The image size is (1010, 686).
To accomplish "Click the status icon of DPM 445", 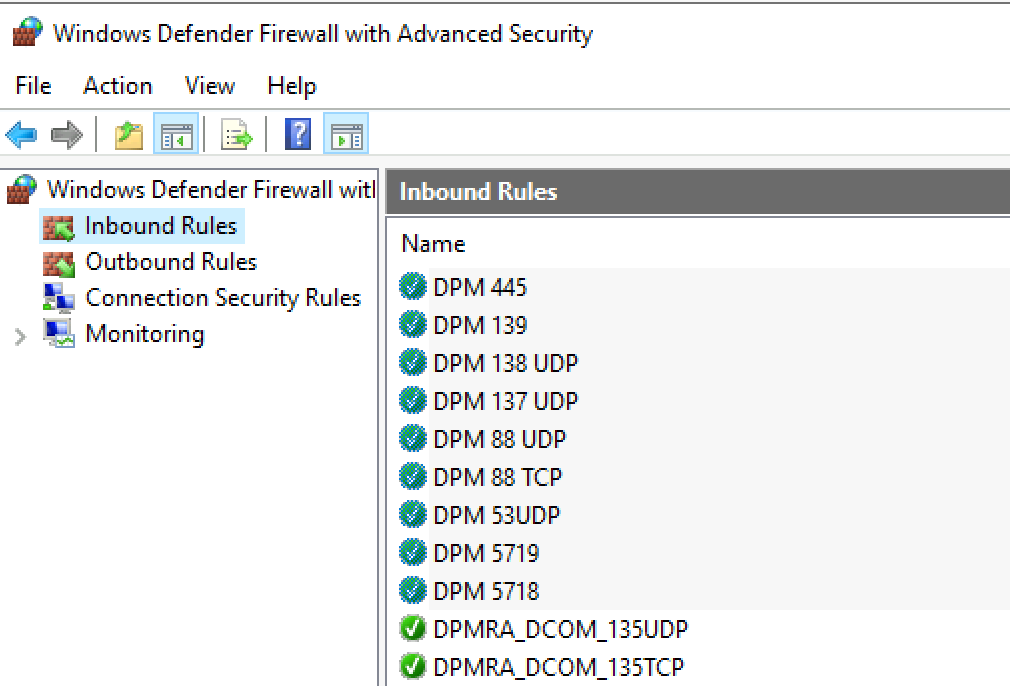I will pos(412,287).
